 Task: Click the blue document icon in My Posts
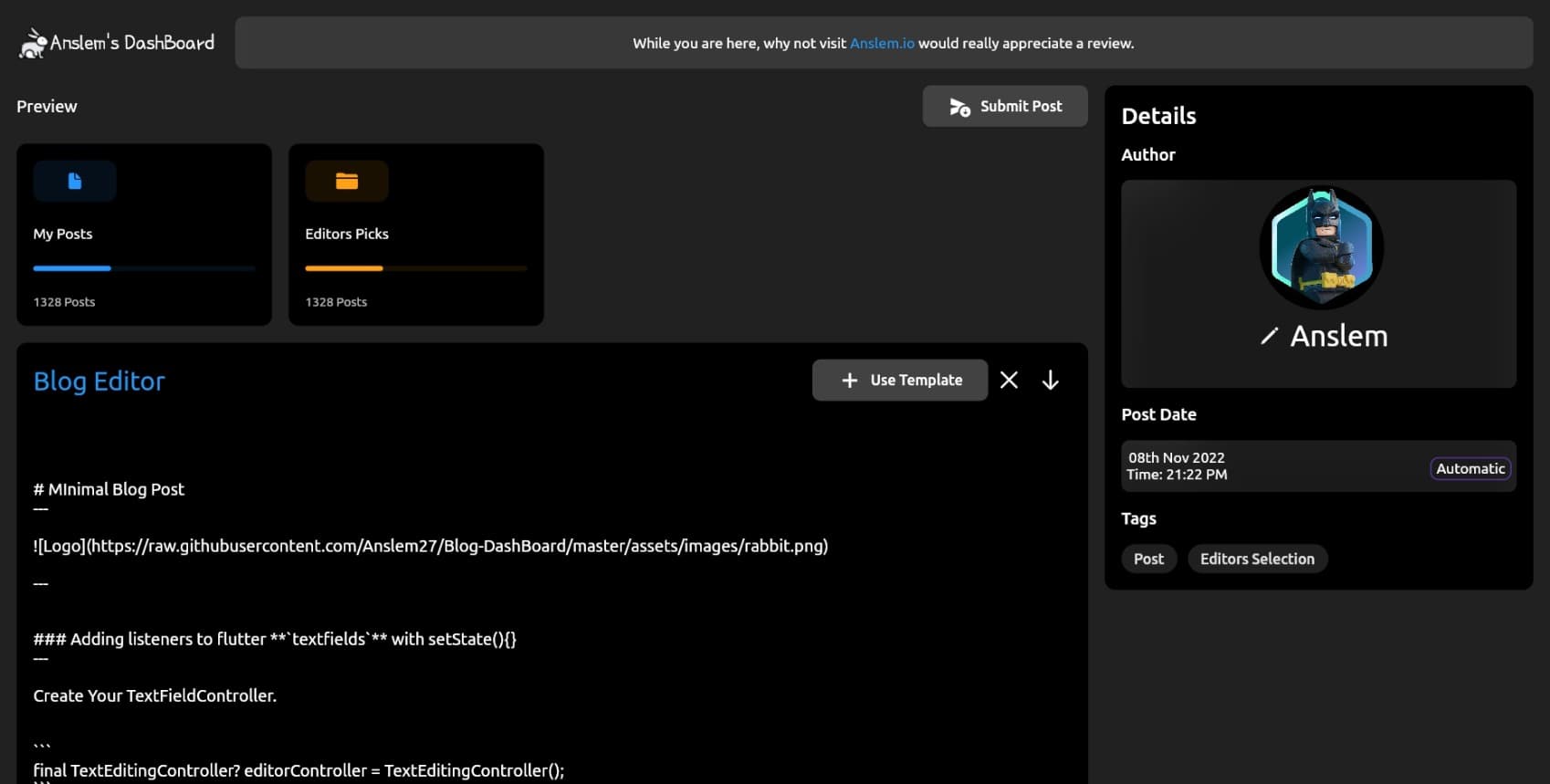tap(75, 181)
